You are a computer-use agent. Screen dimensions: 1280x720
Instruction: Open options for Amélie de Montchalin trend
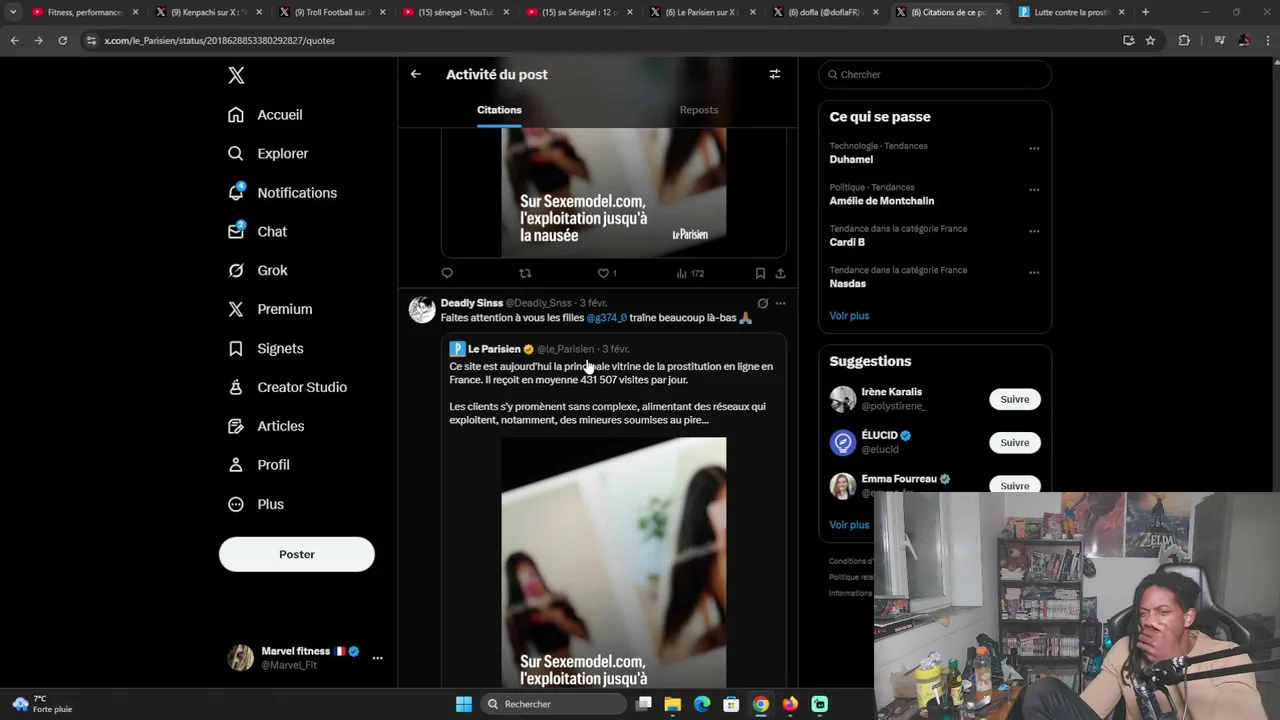1034,190
